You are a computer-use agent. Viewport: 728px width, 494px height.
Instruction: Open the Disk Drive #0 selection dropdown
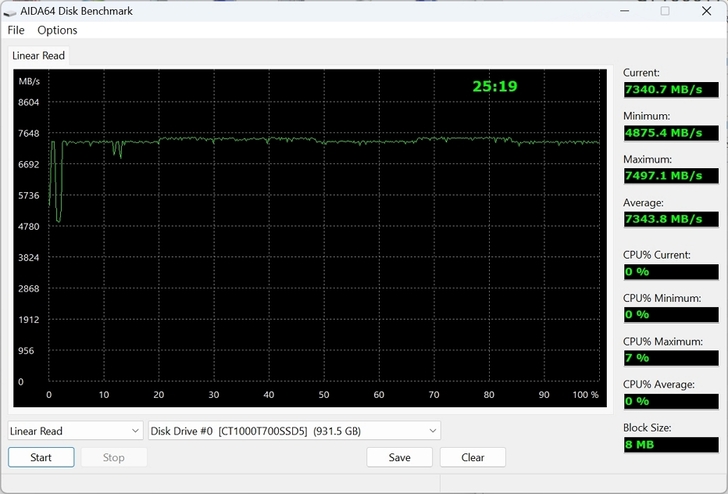pyautogui.click(x=293, y=431)
